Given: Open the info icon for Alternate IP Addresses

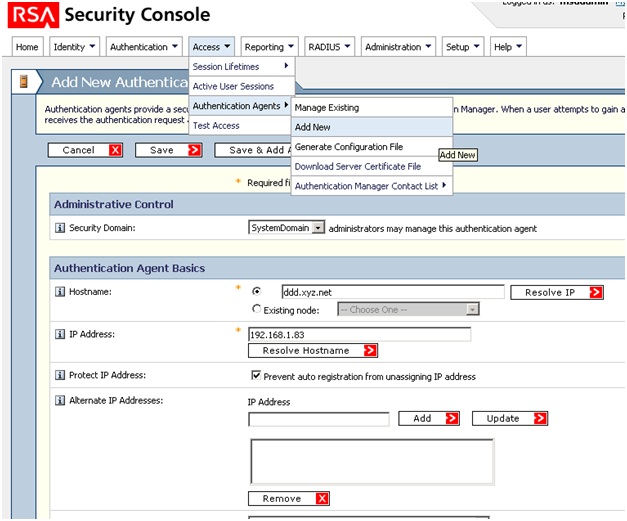Looking at the screenshot, I should (x=60, y=400).
